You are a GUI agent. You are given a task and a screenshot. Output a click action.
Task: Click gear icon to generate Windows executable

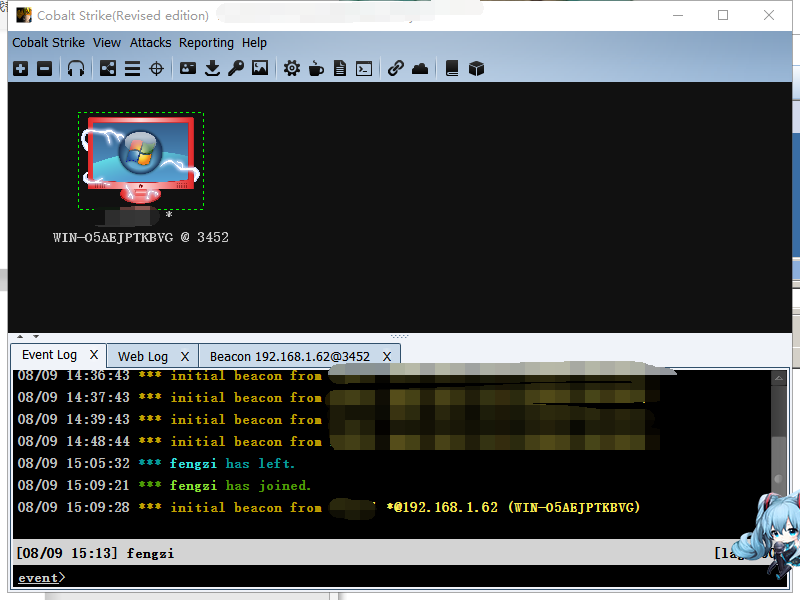(x=292, y=68)
